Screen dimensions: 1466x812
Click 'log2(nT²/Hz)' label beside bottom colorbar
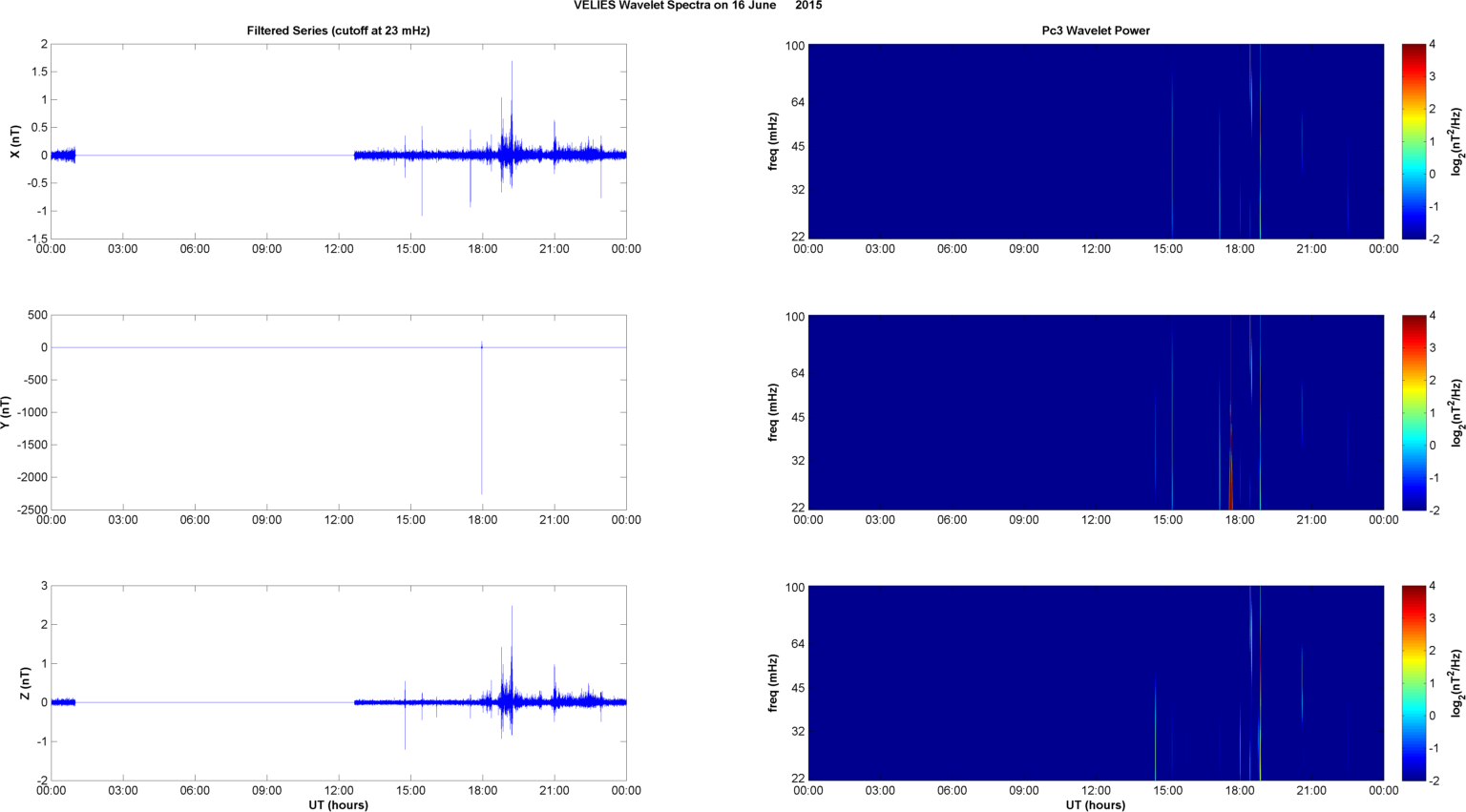coord(1456,683)
